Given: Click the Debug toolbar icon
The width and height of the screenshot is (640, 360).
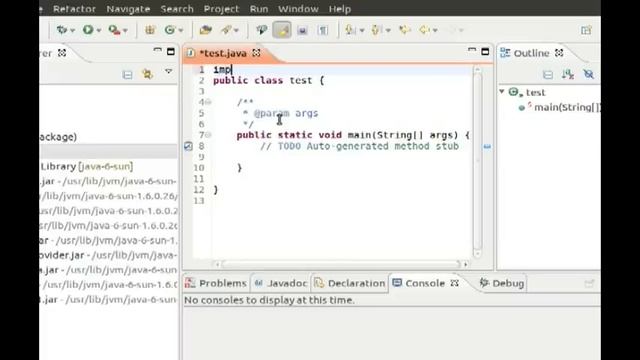Looking at the screenshot, I should tap(62, 30).
